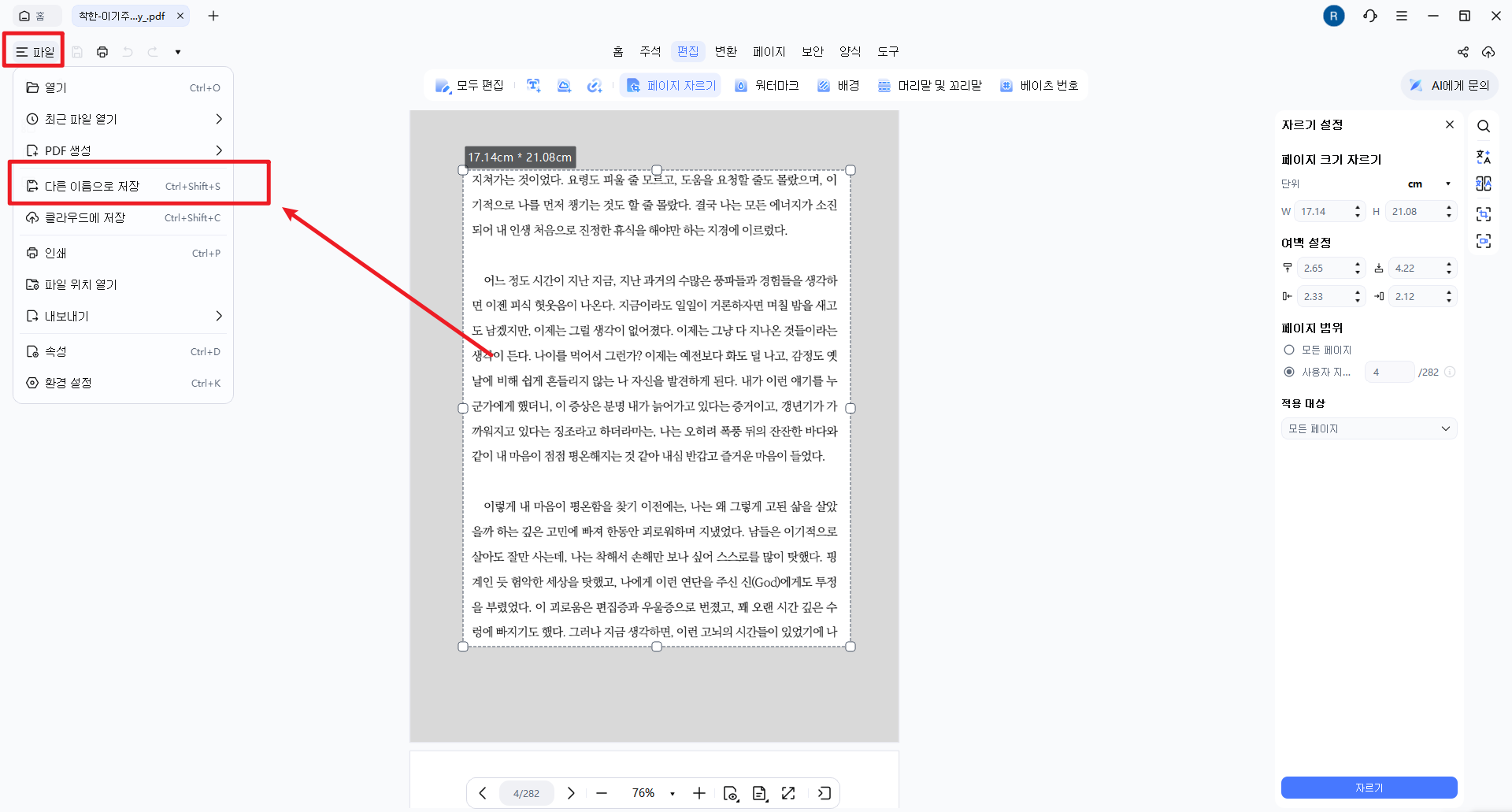
Task: Choose 파일 위치 열기 menu item
Action: tap(124, 284)
